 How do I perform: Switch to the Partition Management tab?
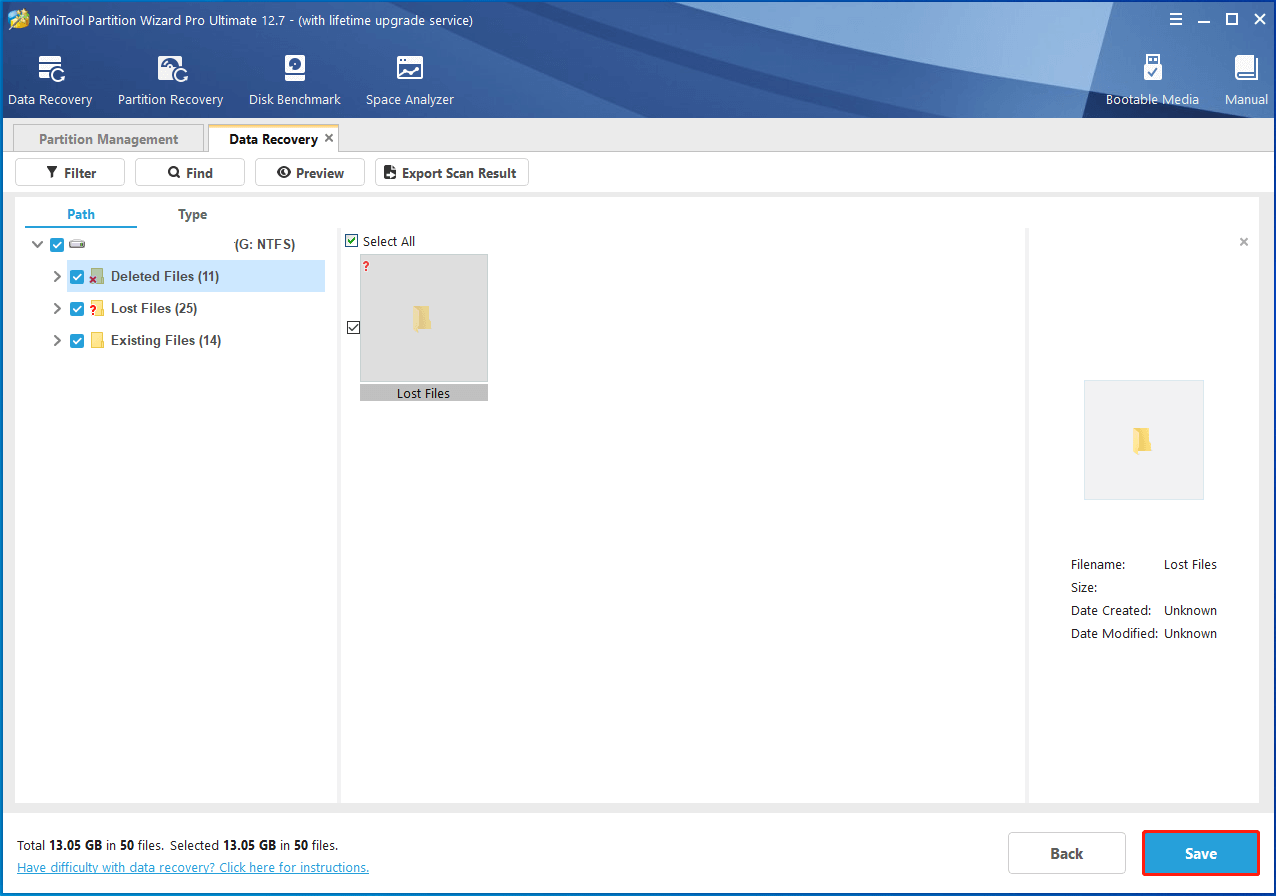[108, 139]
